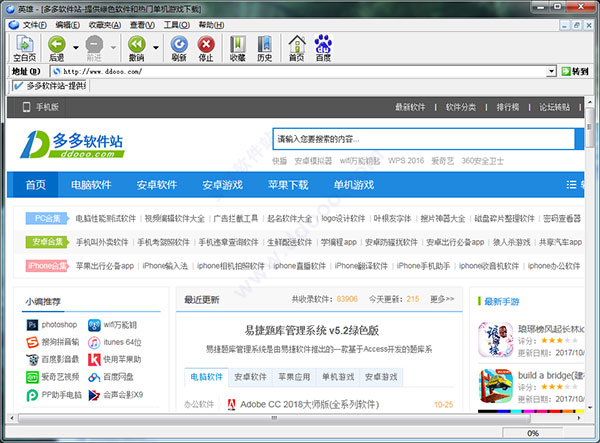Expand the 撤销 dropdown arrow
The height and width of the screenshot is (443, 600).
pos(156,48)
